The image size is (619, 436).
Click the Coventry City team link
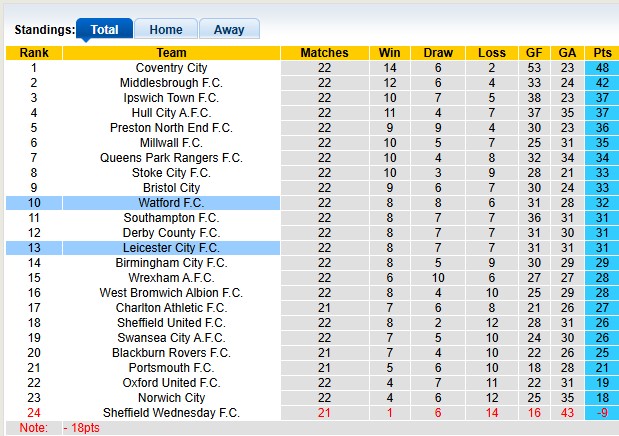click(x=171, y=68)
